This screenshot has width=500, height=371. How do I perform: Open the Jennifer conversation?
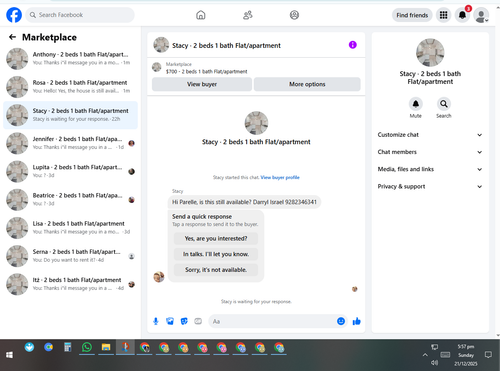[x=70, y=143]
